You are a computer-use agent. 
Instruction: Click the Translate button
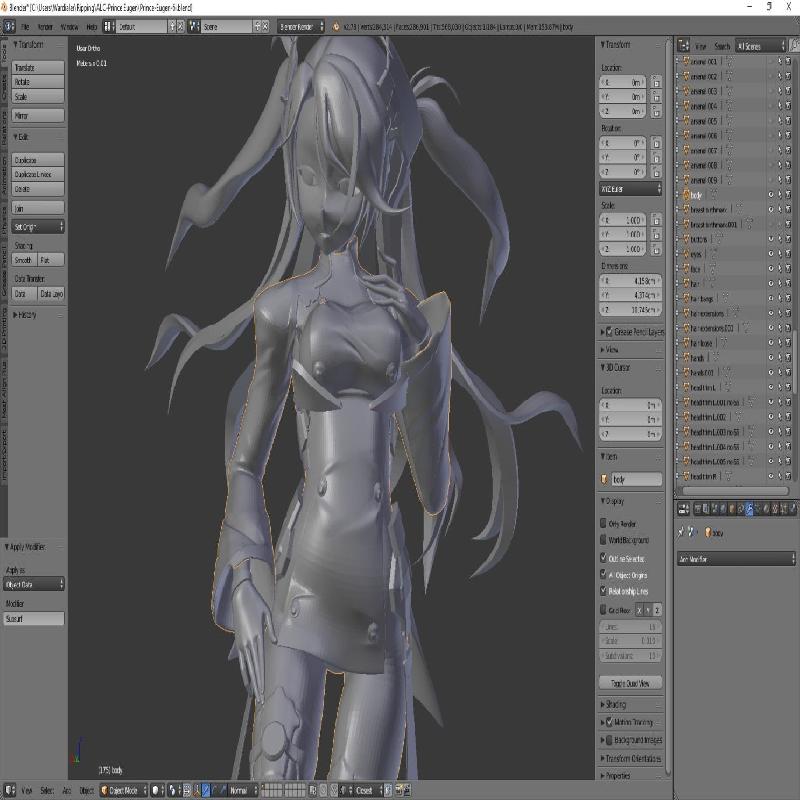pyautogui.click(x=38, y=67)
